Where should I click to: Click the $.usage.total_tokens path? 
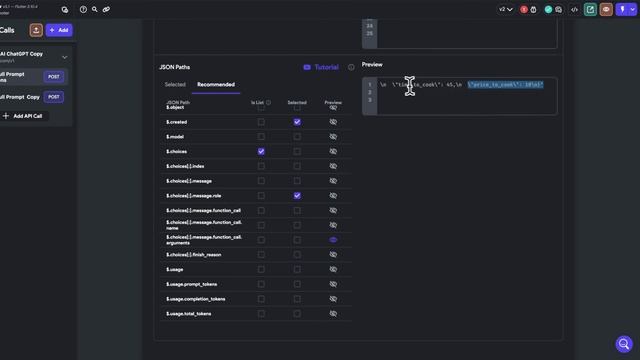click(x=189, y=313)
